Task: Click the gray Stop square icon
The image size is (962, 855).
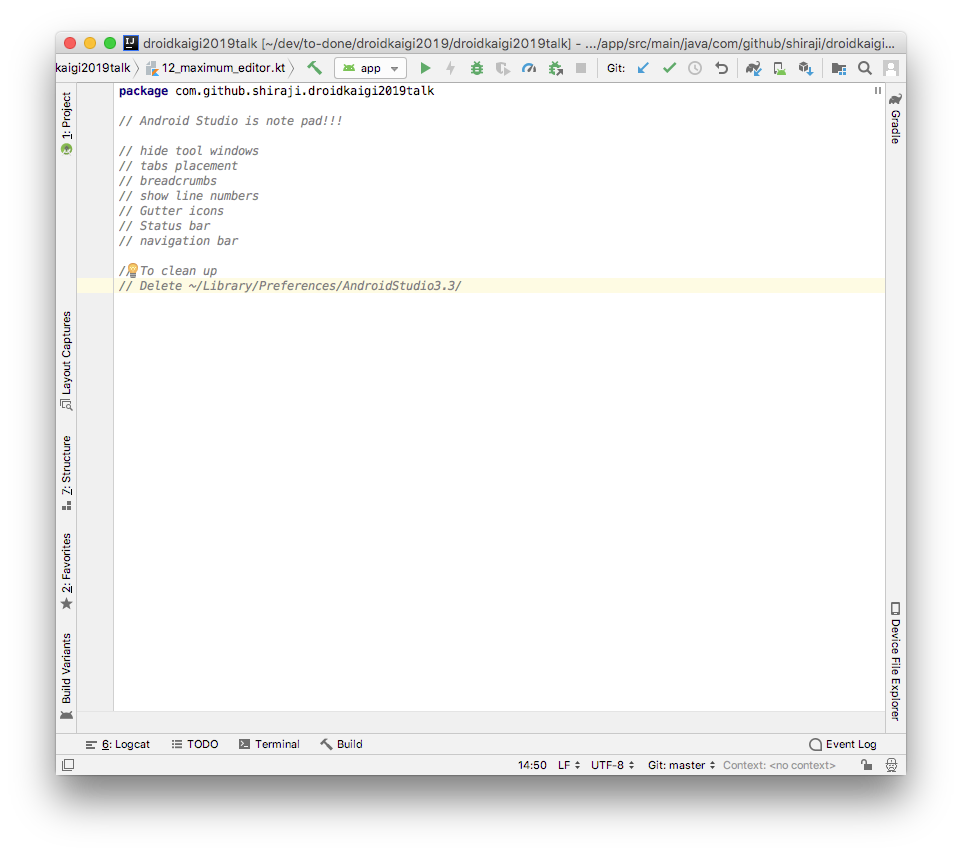Action: (x=581, y=68)
